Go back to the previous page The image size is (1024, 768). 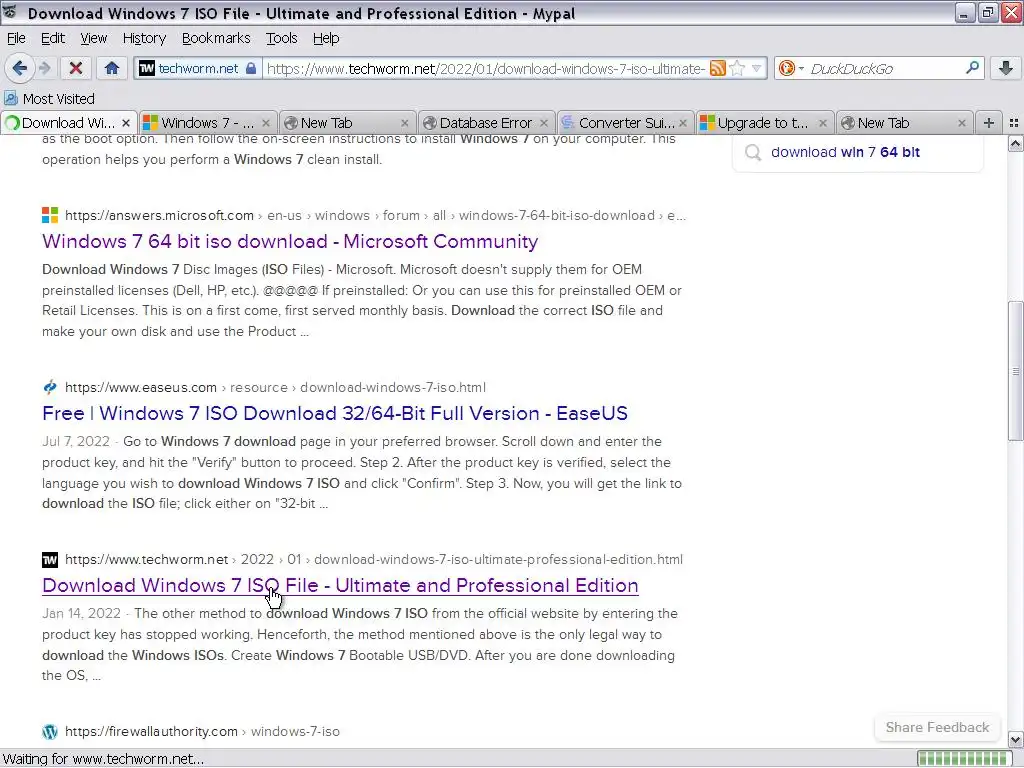(20, 68)
